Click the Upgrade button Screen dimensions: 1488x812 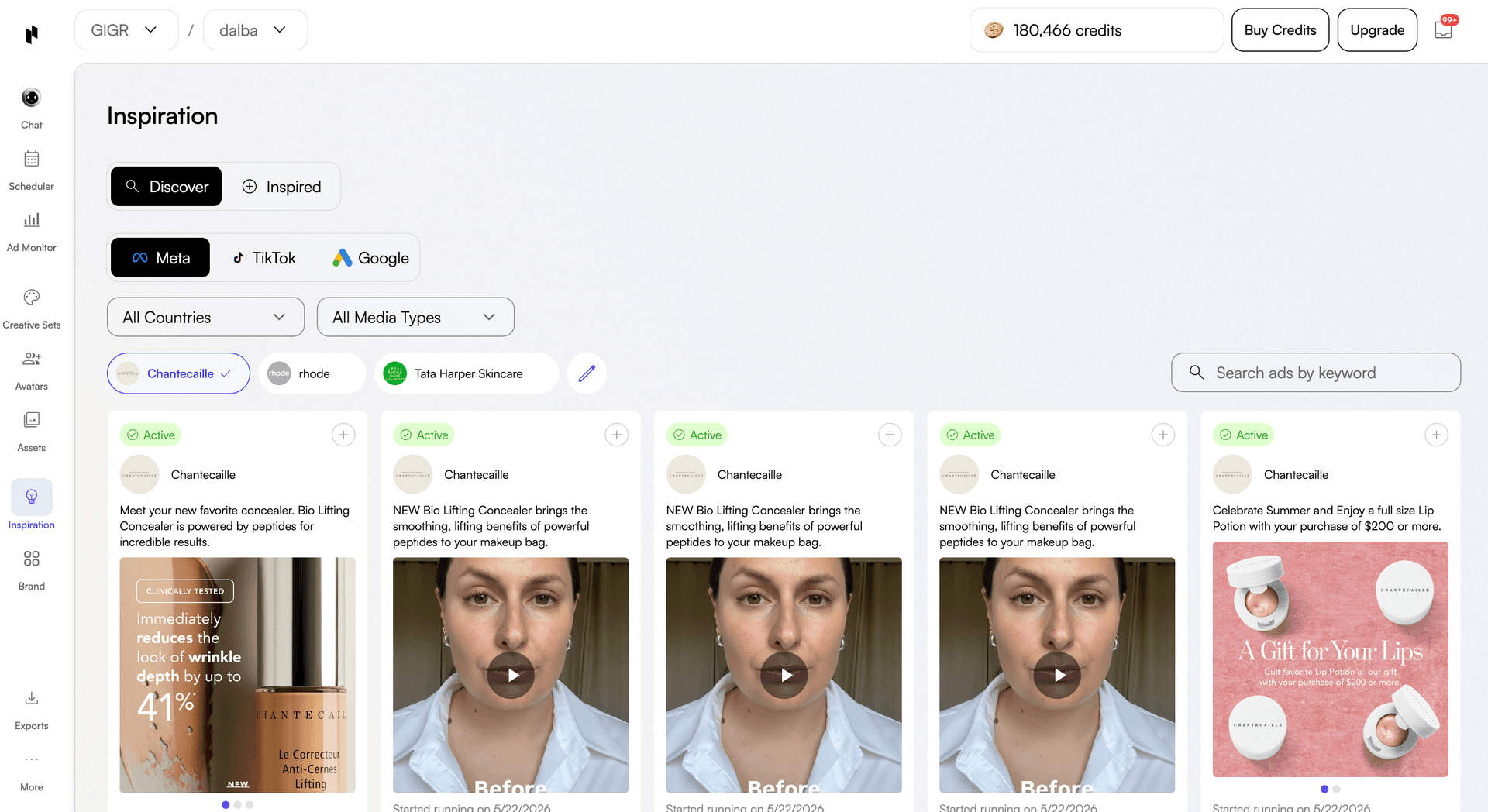click(1377, 30)
